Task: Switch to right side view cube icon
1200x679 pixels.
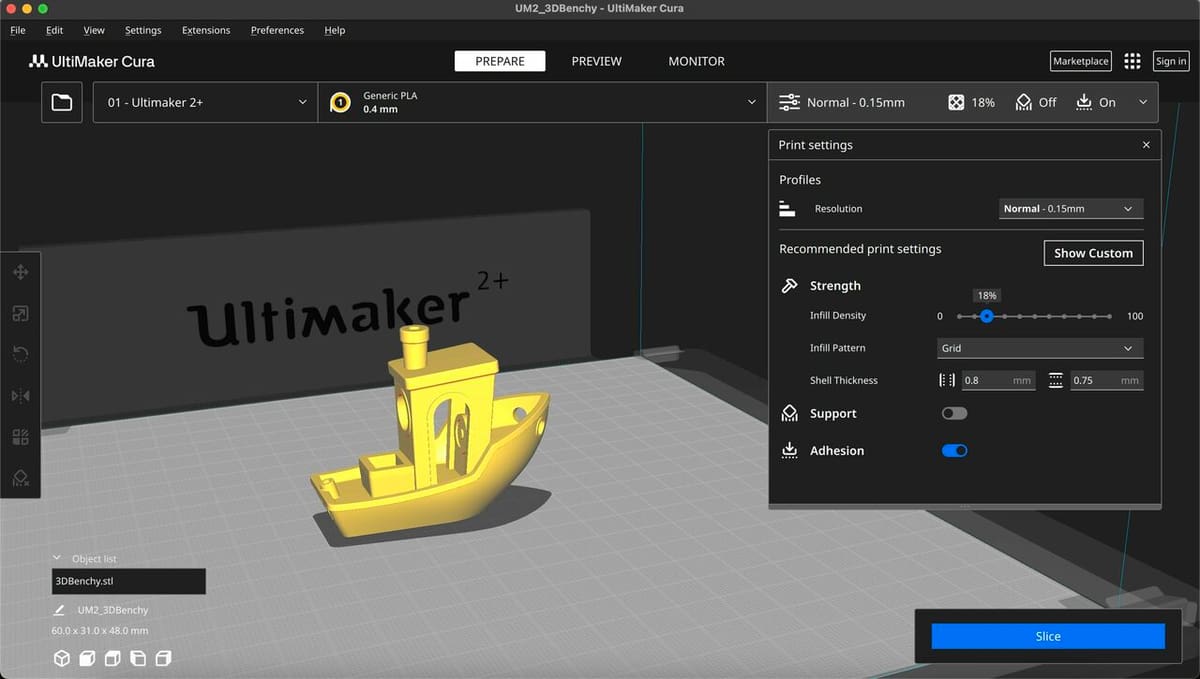Action: 163,658
